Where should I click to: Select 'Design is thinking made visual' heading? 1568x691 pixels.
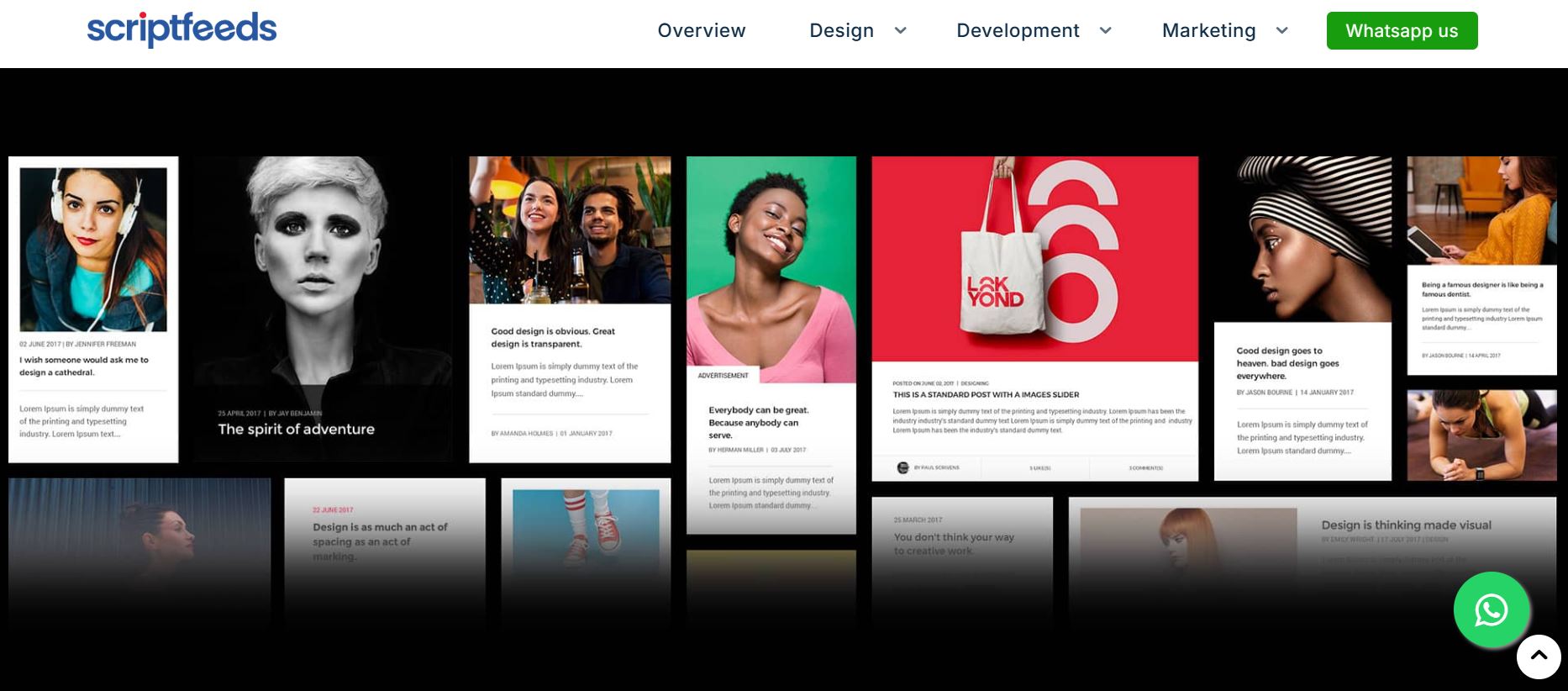[x=1406, y=525]
